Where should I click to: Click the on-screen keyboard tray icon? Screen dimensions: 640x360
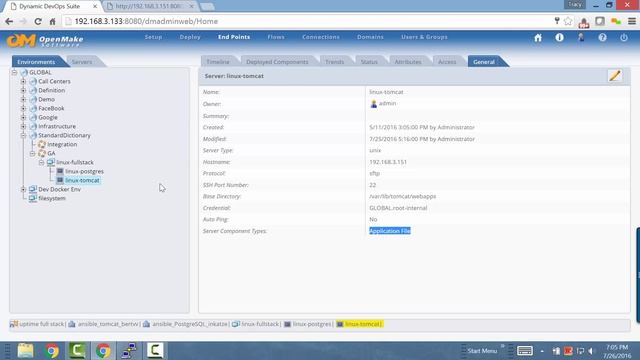pos(524,351)
